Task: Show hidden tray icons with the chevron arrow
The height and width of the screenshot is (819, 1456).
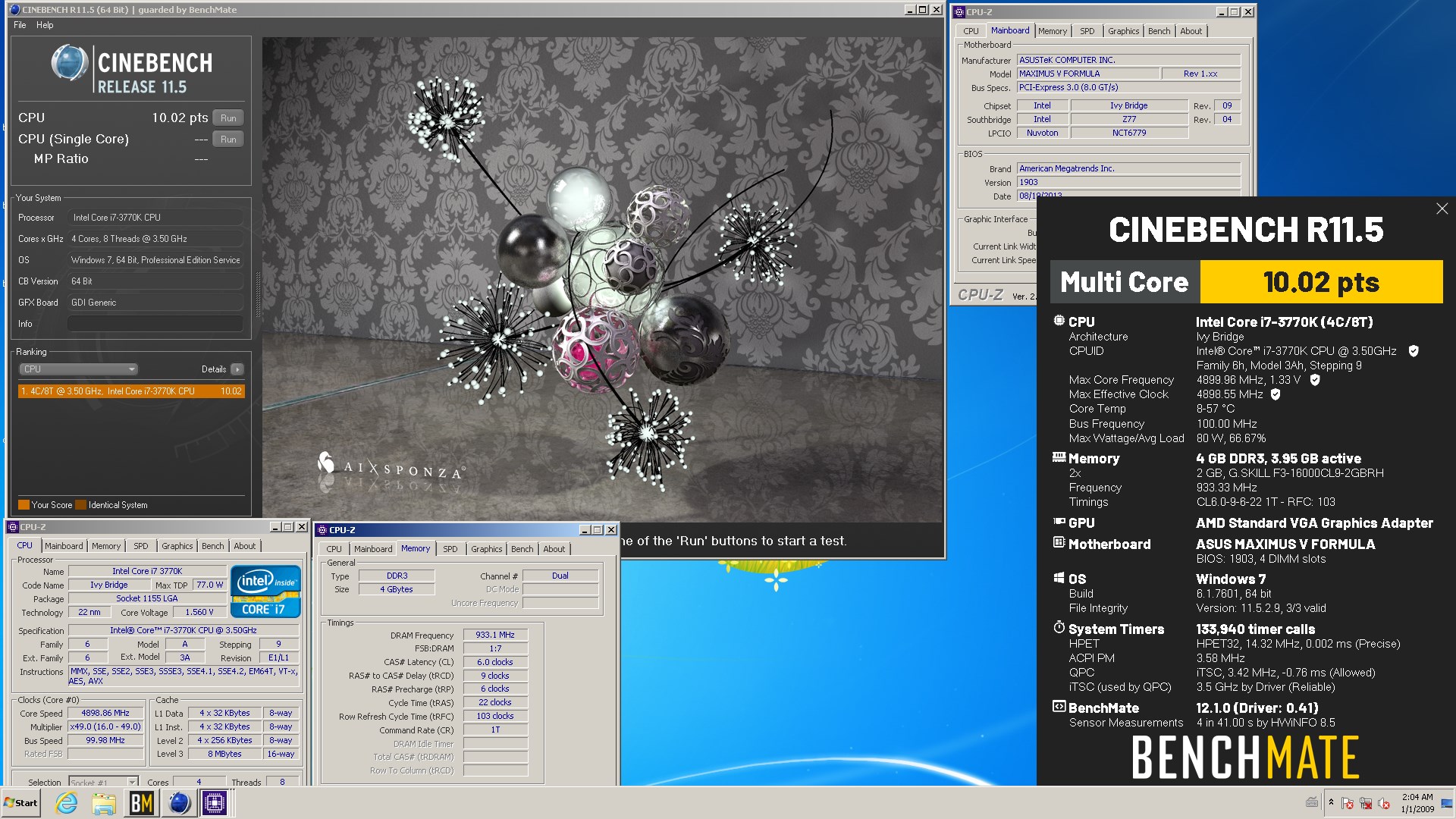Action: tap(1331, 802)
